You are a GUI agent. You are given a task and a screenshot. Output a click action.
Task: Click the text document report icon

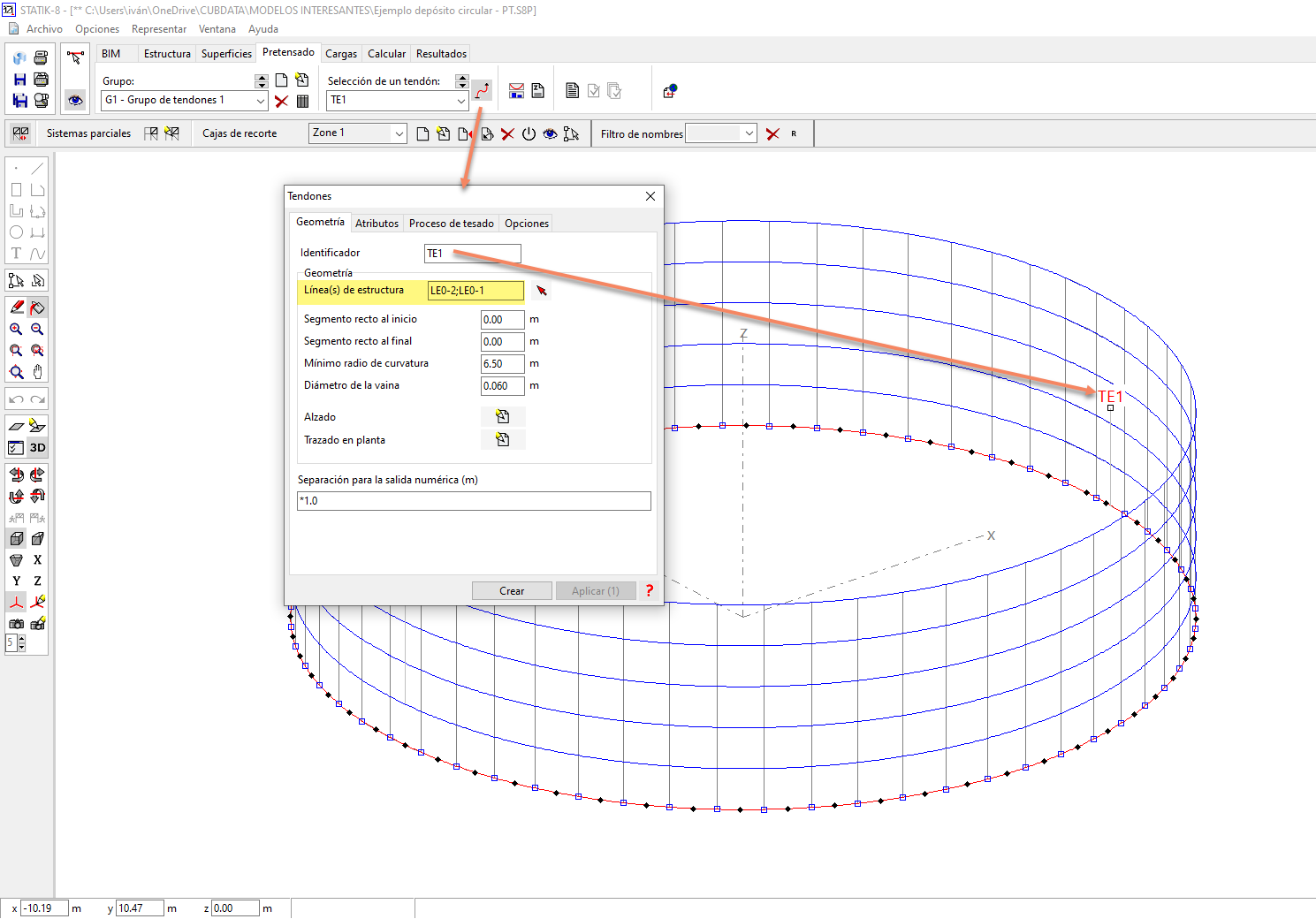pyautogui.click(x=573, y=90)
